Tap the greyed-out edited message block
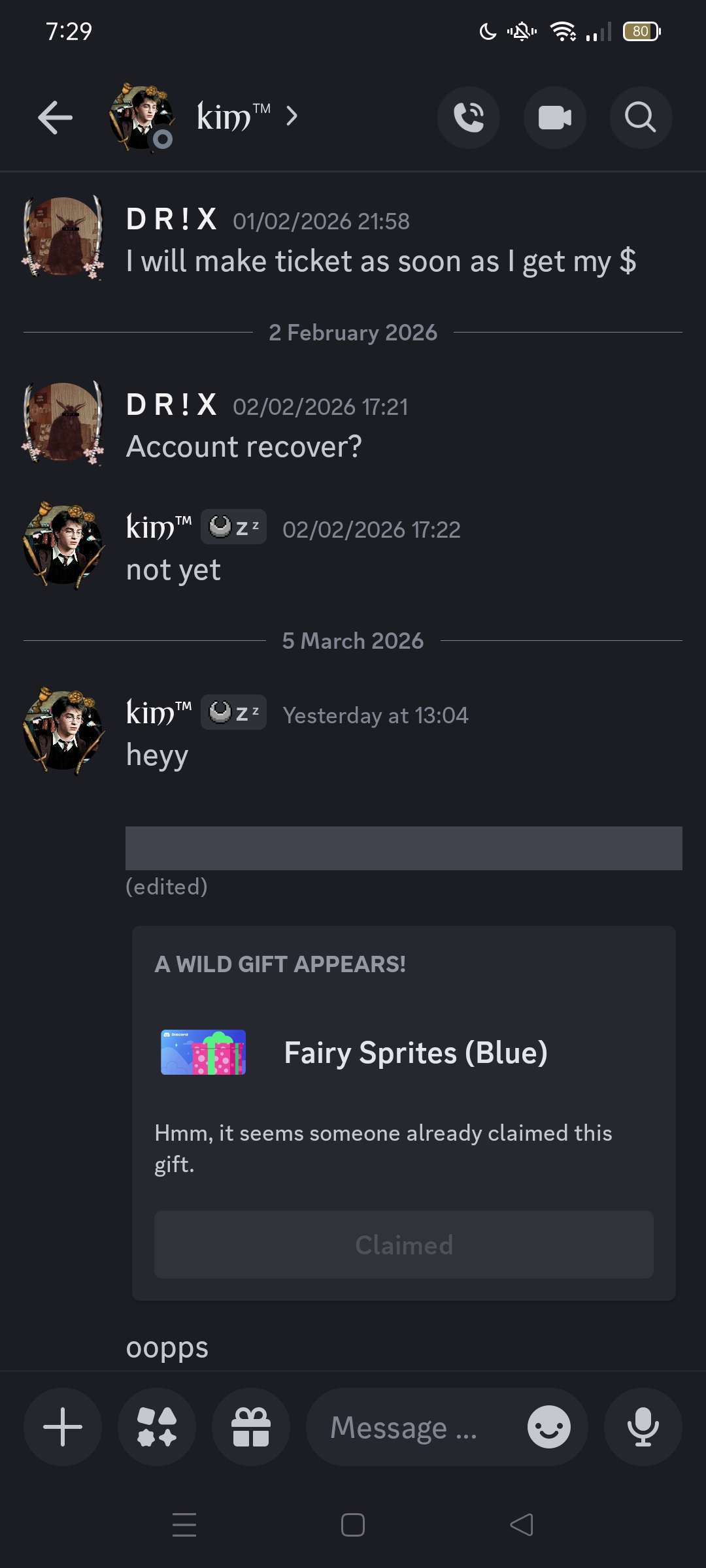The image size is (706, 1568). 404,848
